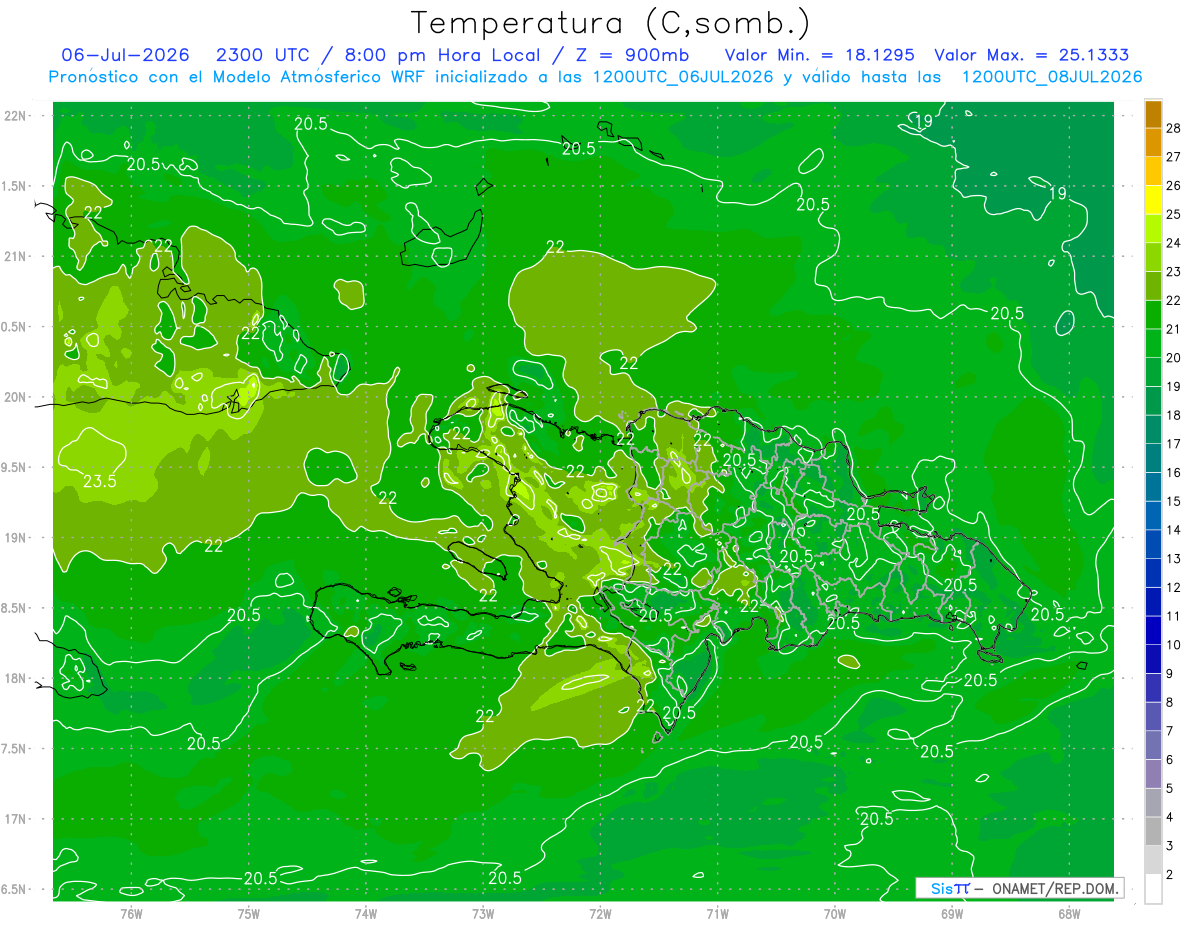1200x927 pixels.
Task: Click '2300 UTC' time in header
Action: click(263, 55)
